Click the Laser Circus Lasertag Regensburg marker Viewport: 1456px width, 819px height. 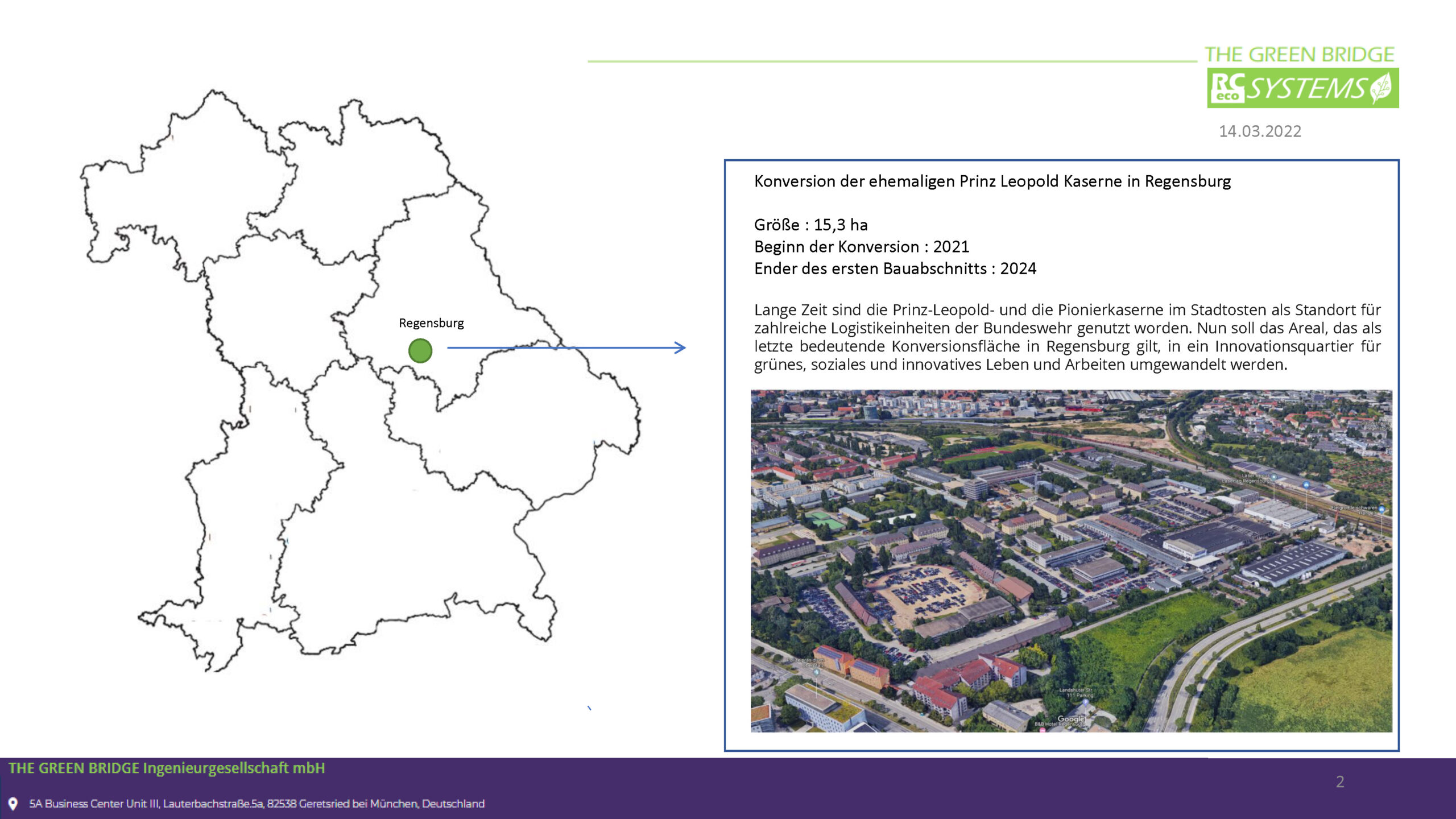click(x=1274, y=477)
